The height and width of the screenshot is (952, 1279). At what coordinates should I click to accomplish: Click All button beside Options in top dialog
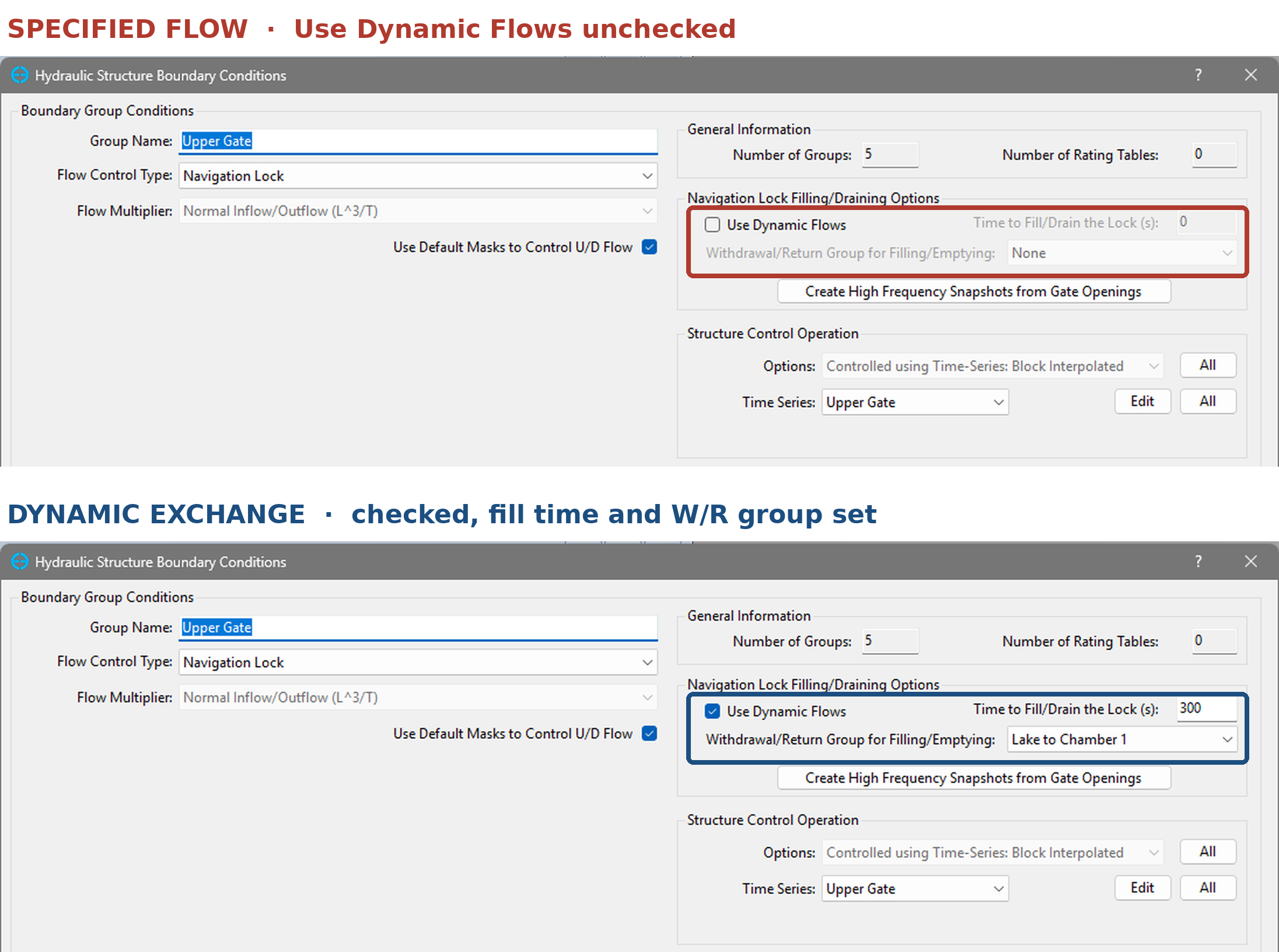1208,365
